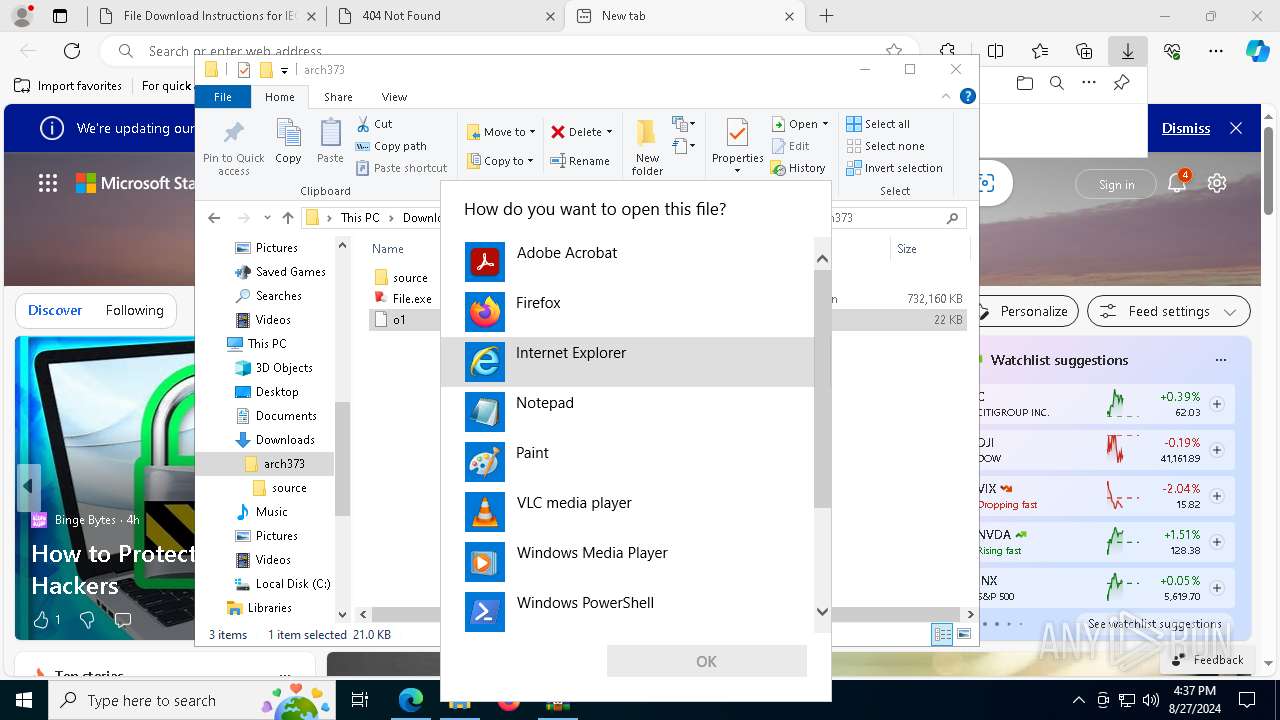
Task: Click Select all in ribbon
Action: click(x=878, y=124)
